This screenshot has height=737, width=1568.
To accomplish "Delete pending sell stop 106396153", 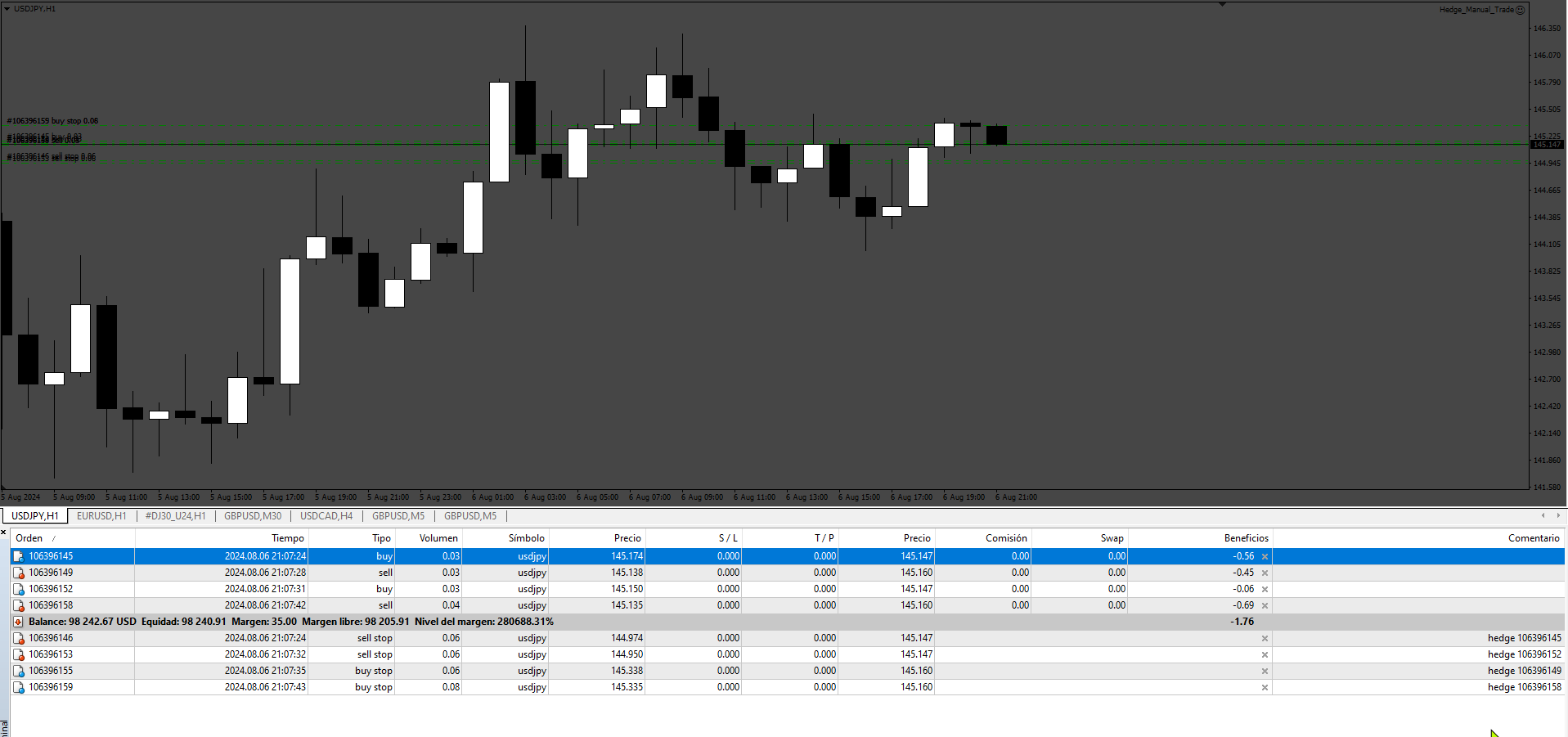I will [1265, 654].
